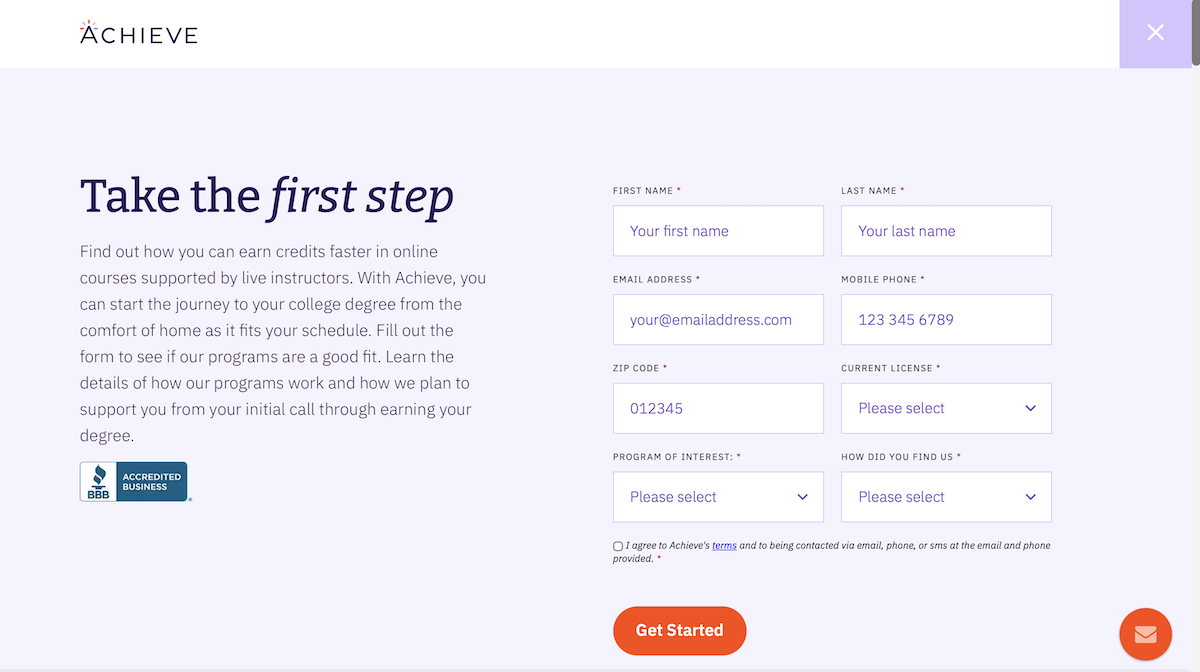Focus the First Name input field
This screenshot has height=672, width=1200.
click(x=718, y=231)
